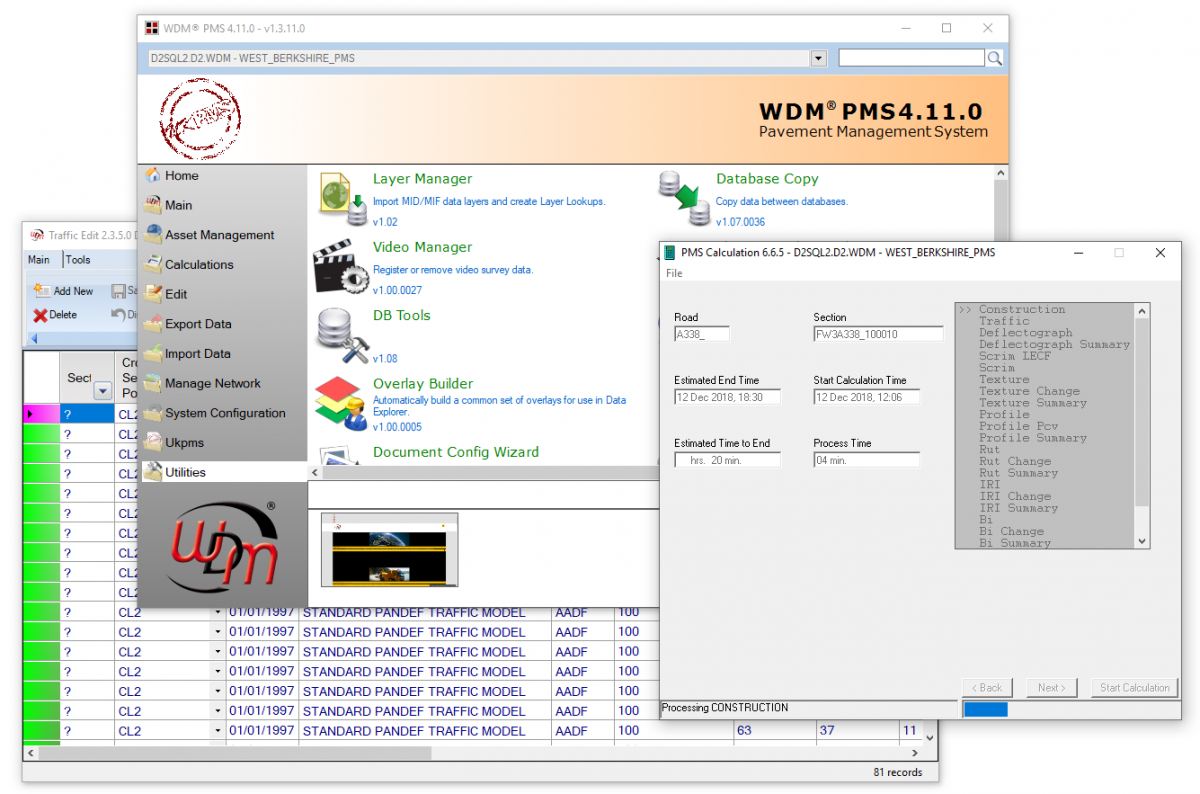
Task: Open the Sect column filter dropdown
Action: pos(102,391)
